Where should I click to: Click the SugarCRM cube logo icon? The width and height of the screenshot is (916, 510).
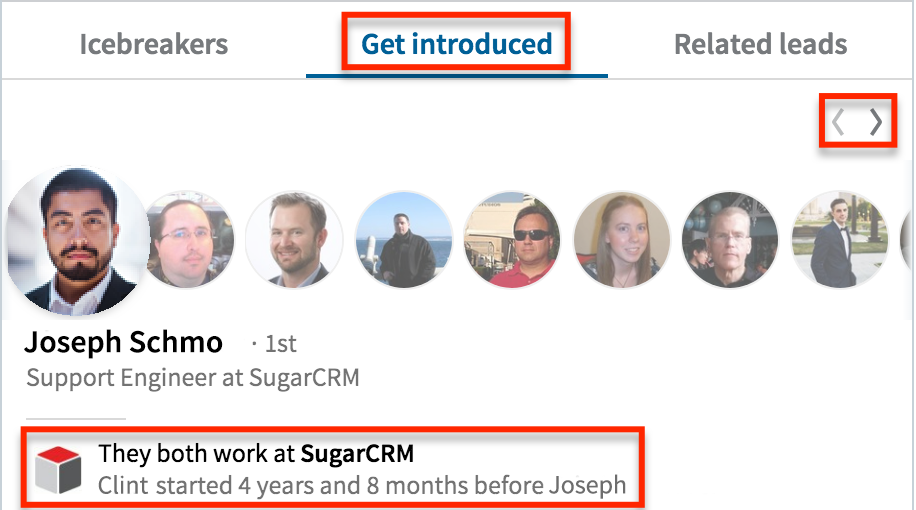point(58,470)
